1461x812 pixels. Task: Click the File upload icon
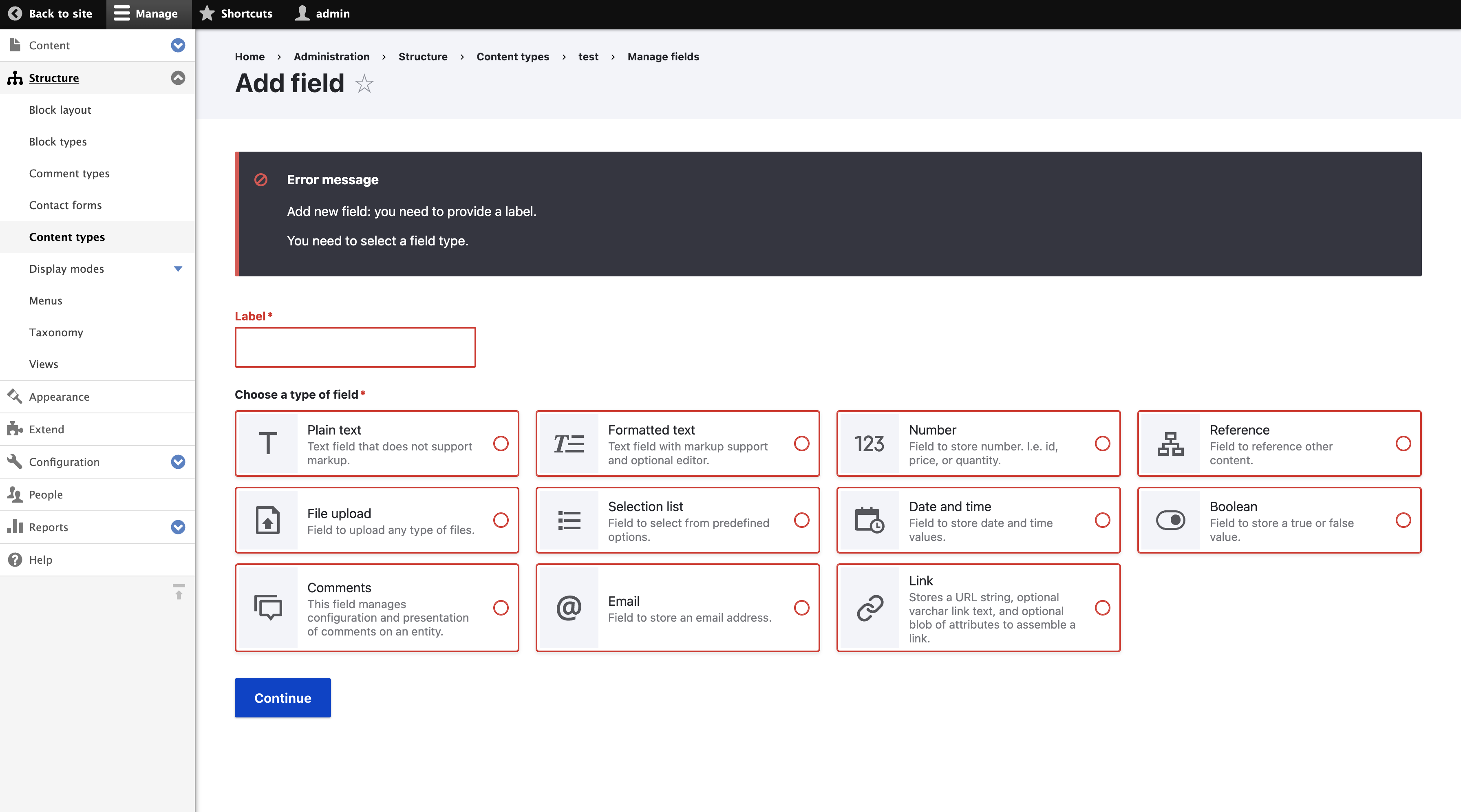268,520
